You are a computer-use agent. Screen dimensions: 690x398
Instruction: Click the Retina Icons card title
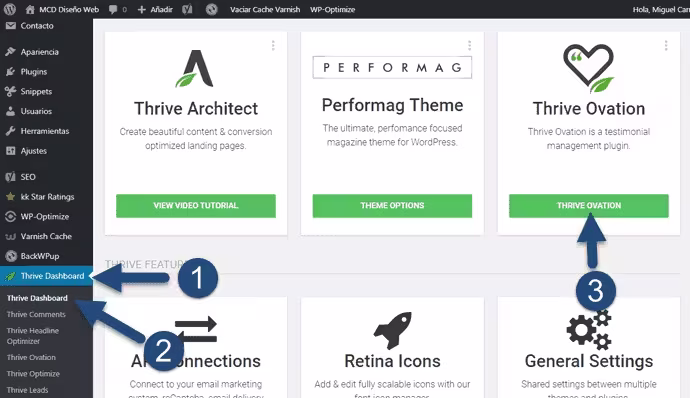(x=392, y=361)
